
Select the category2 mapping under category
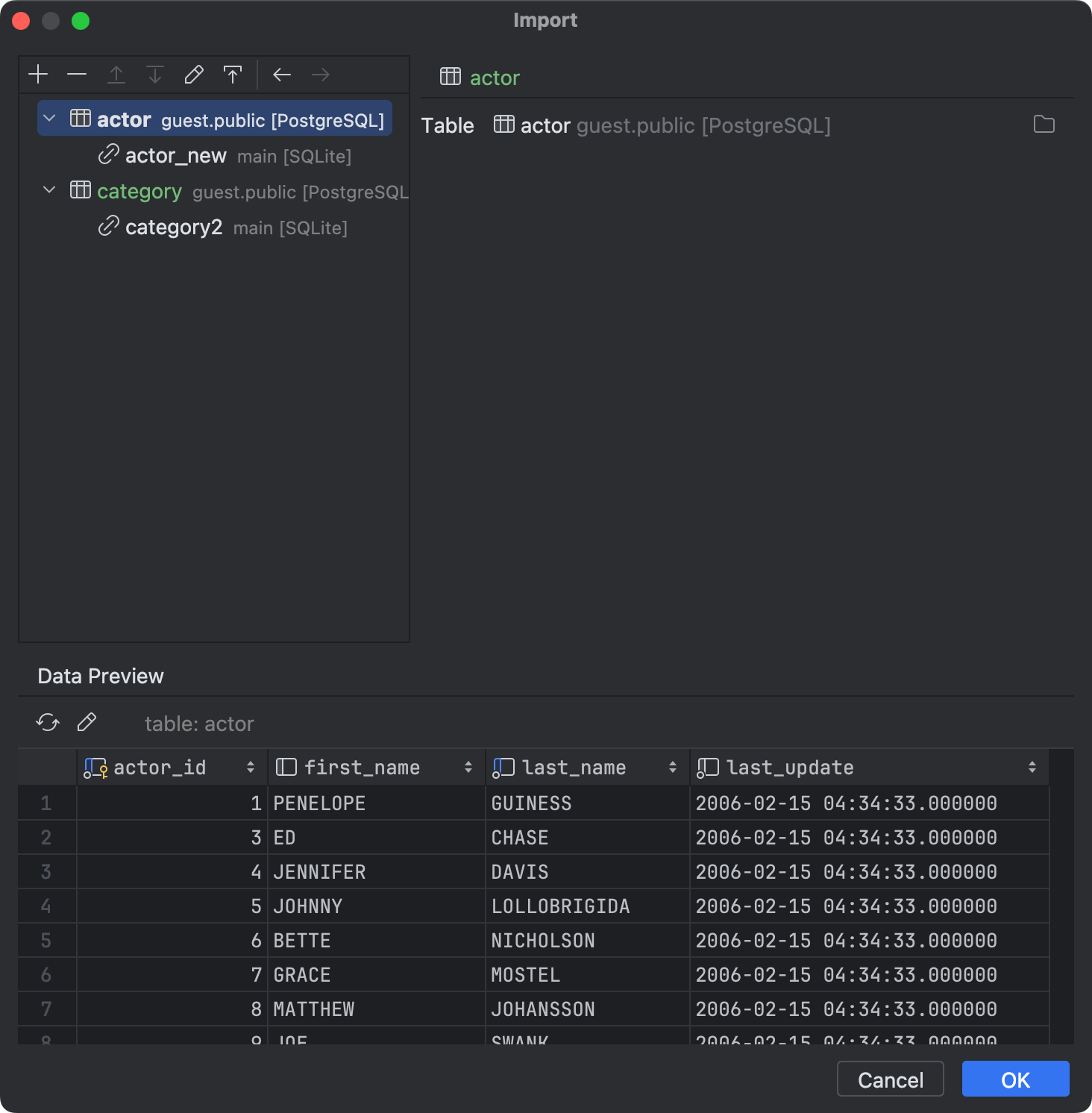pyautogui.click(x=174, y=227)
